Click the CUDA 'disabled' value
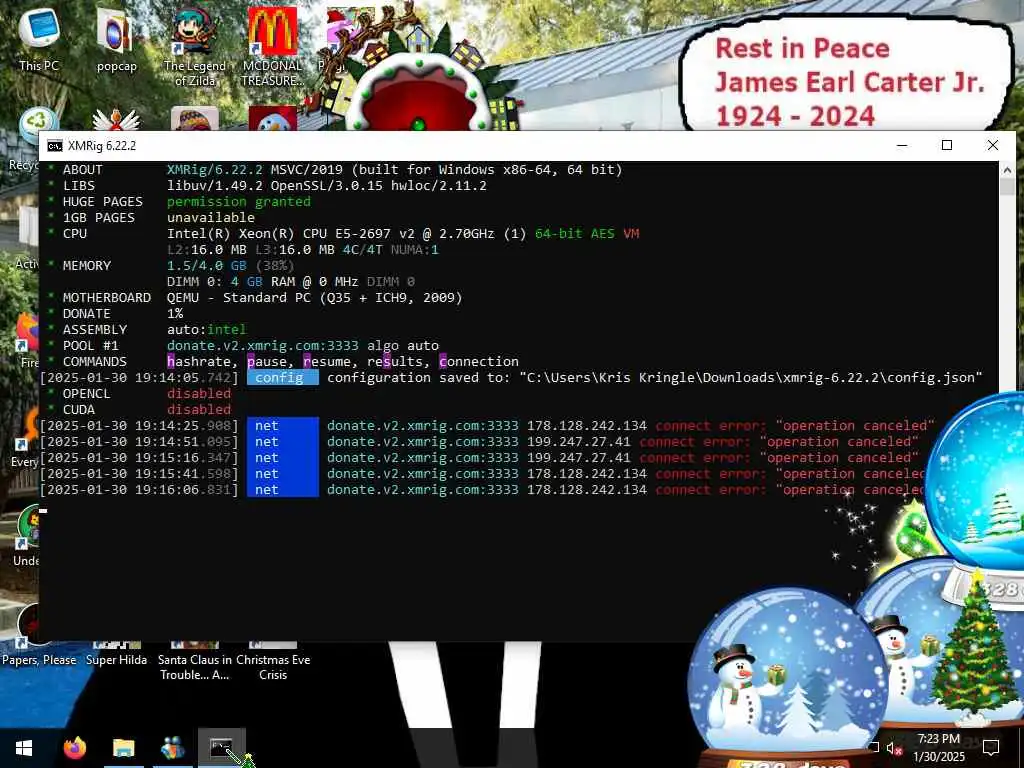 click(x=199, y=409)
